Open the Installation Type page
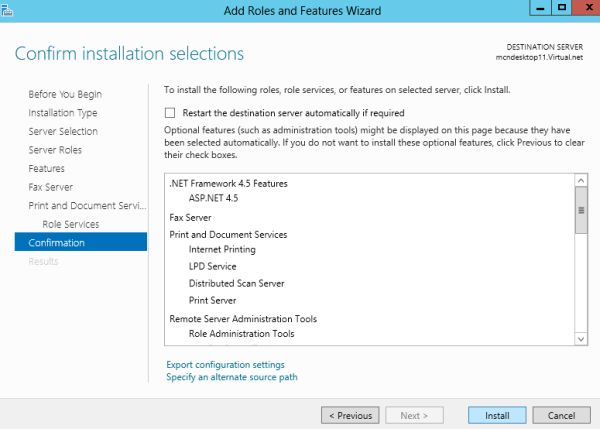600x429 pixels. tap(63, 113)
